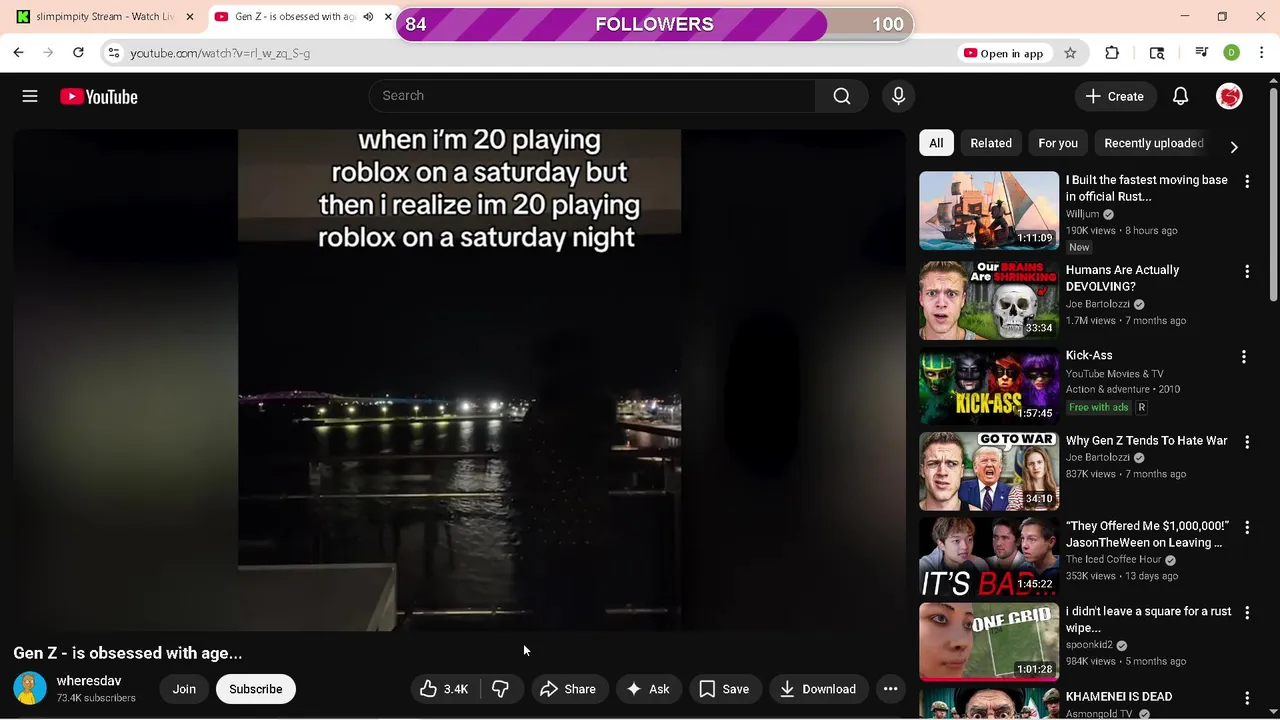The image size is (1280, 720).
Task: Select the All filter chip
Action: click(936, 143)
